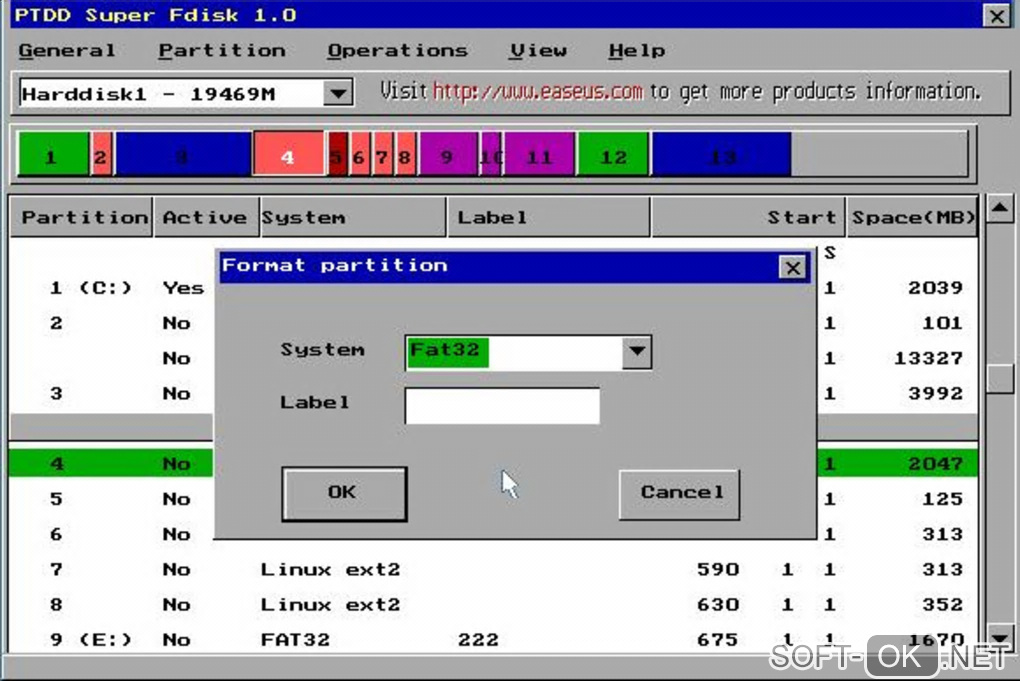This screenshot has width=1020, height=681.
Task: Select partition row 6
Action: [493, 533]
